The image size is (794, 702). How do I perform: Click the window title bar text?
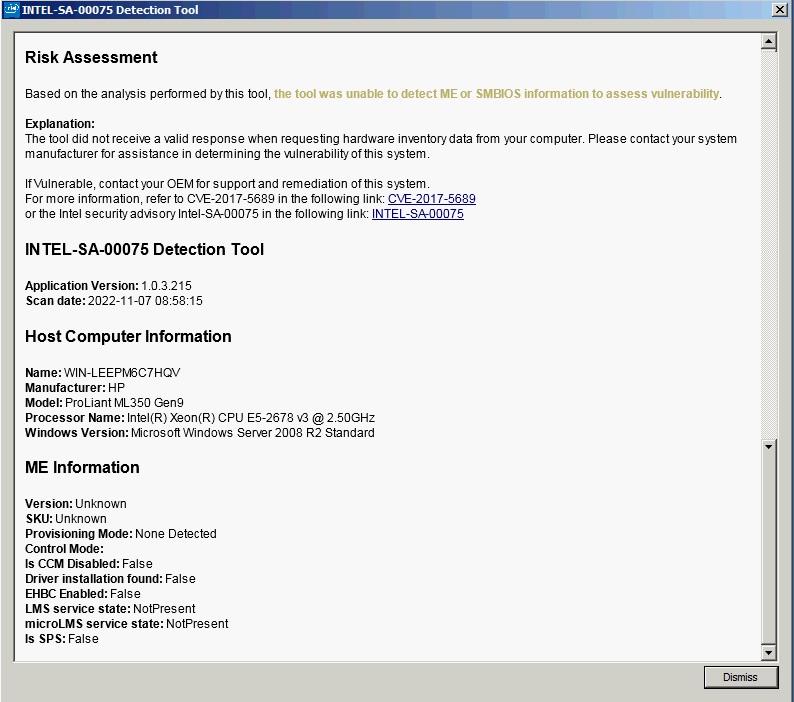pos(110,10)
